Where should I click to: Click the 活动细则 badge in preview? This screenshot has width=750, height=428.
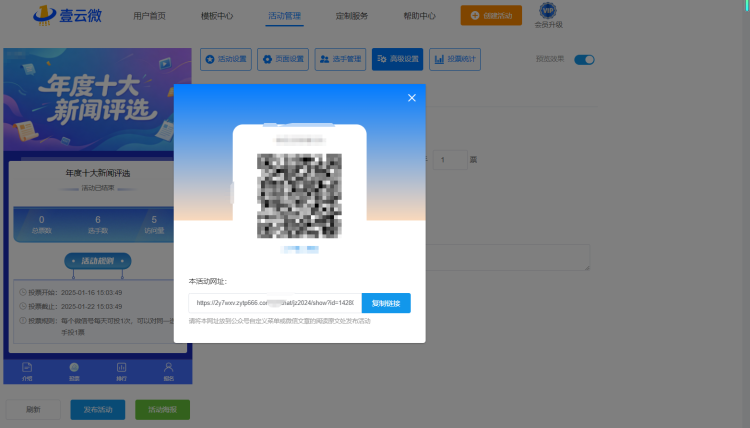point(98,261)
